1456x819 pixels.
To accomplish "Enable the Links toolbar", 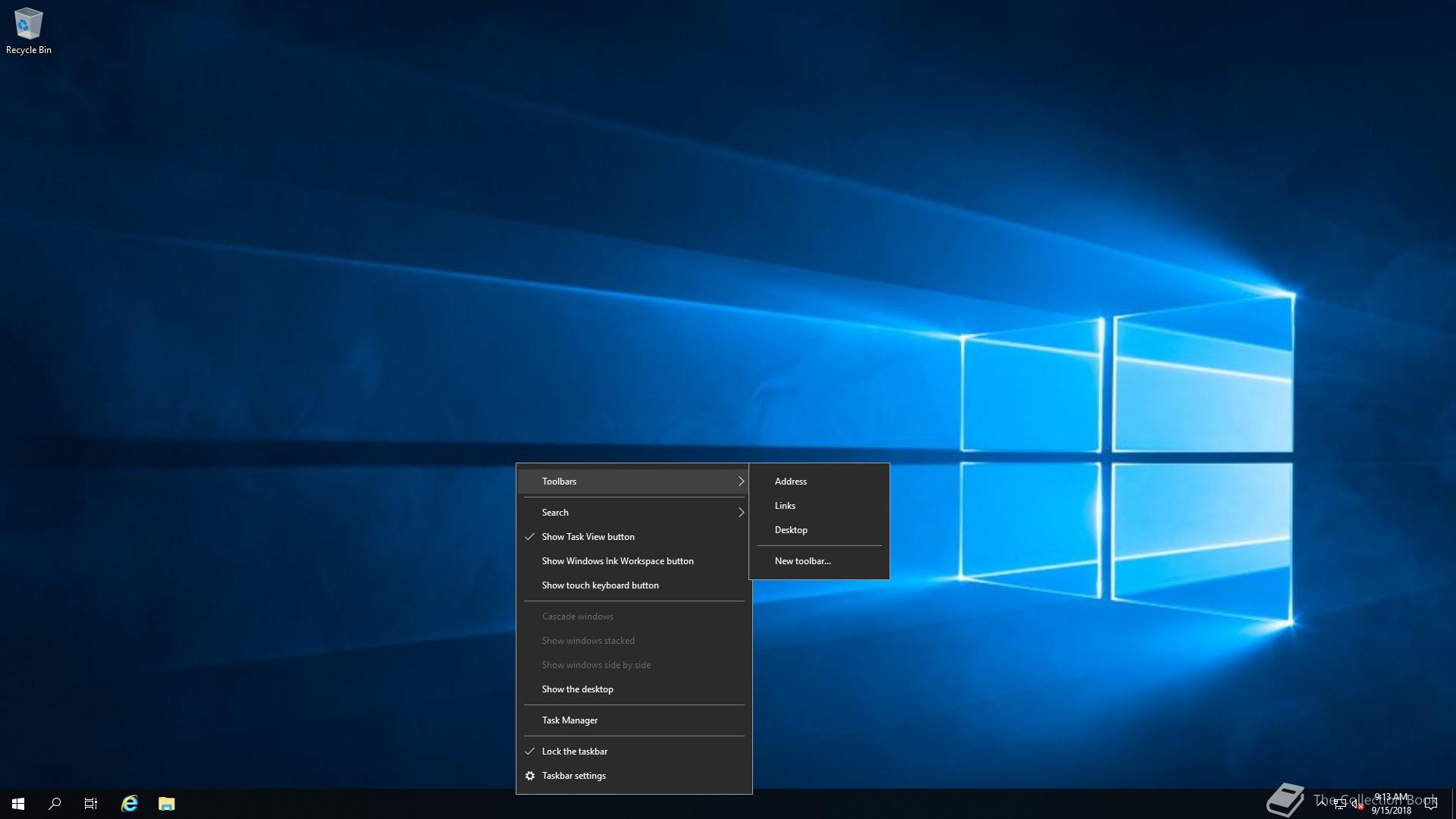I will click(x=819, y=506).
